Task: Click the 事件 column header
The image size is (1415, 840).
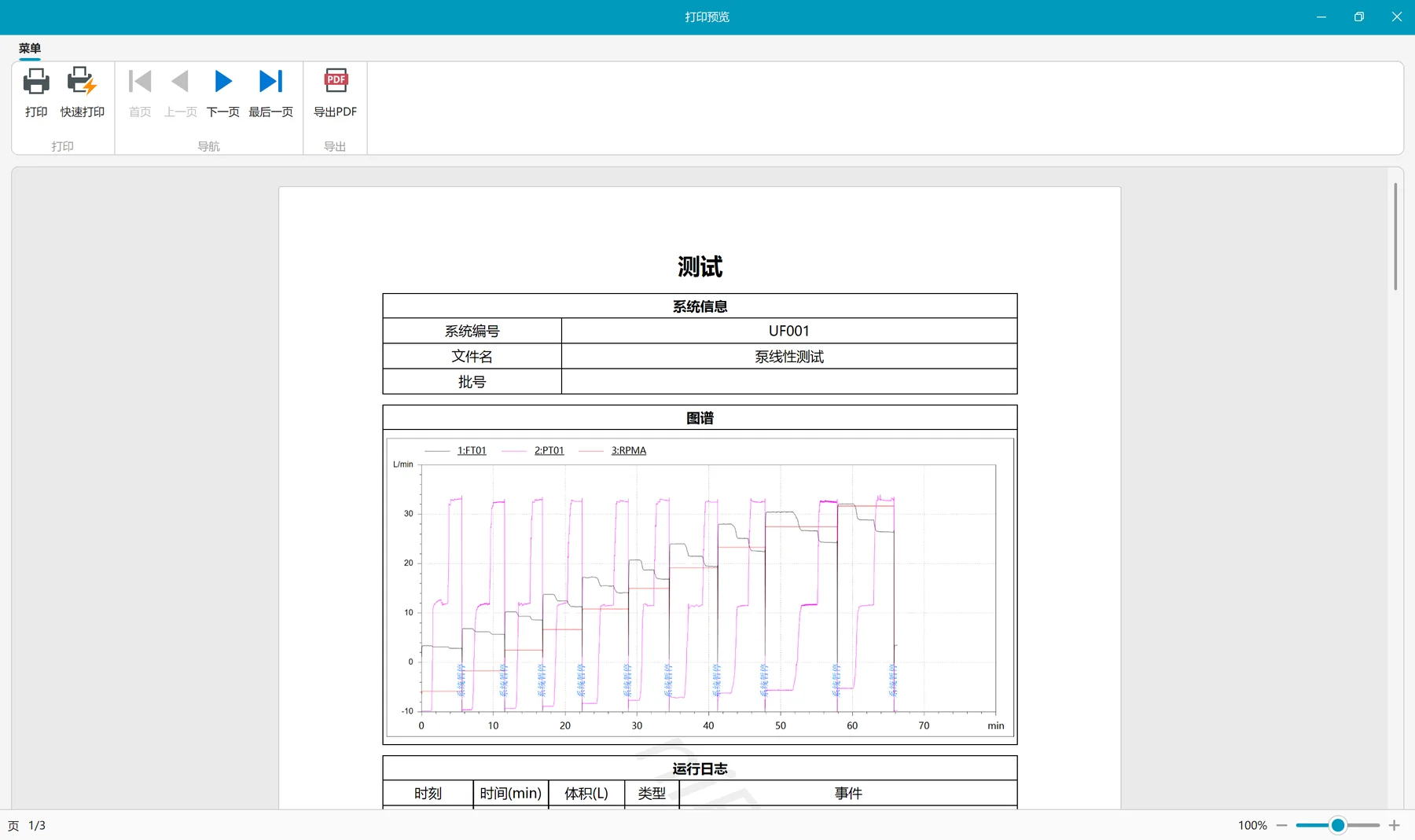Action: coord(848,794)
